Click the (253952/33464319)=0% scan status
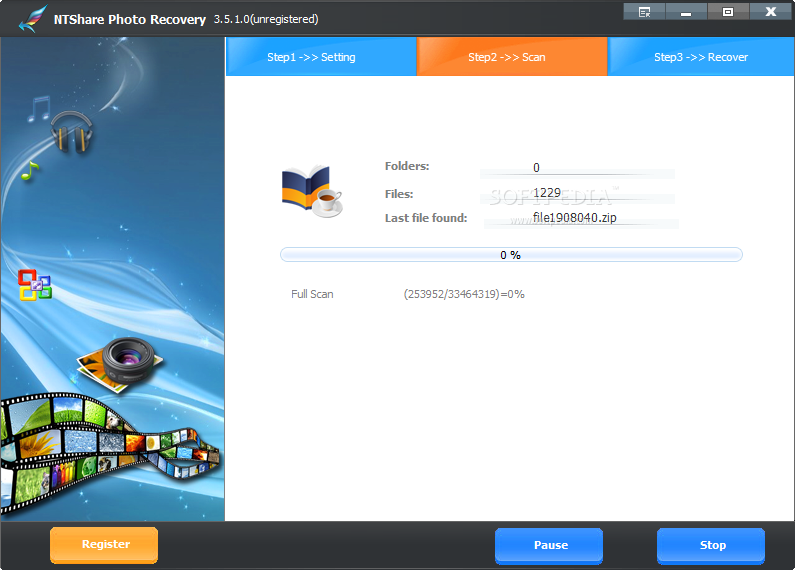 coord(464,294)
